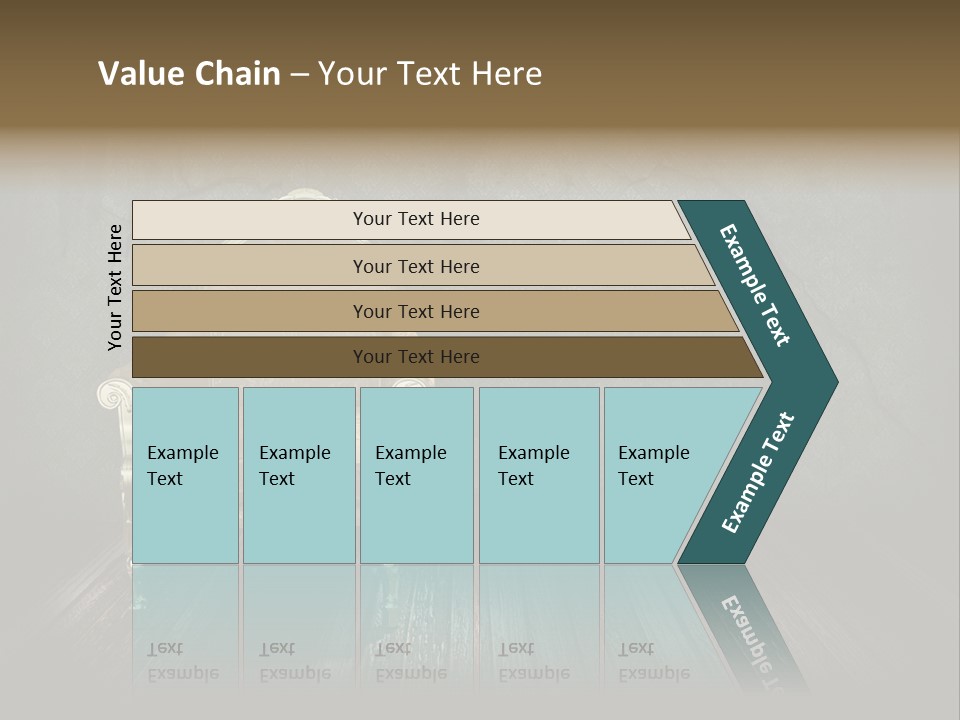960x720 pixels.
Task: Click the vertical 'Your Text Here' label
Action: (115, 287)
